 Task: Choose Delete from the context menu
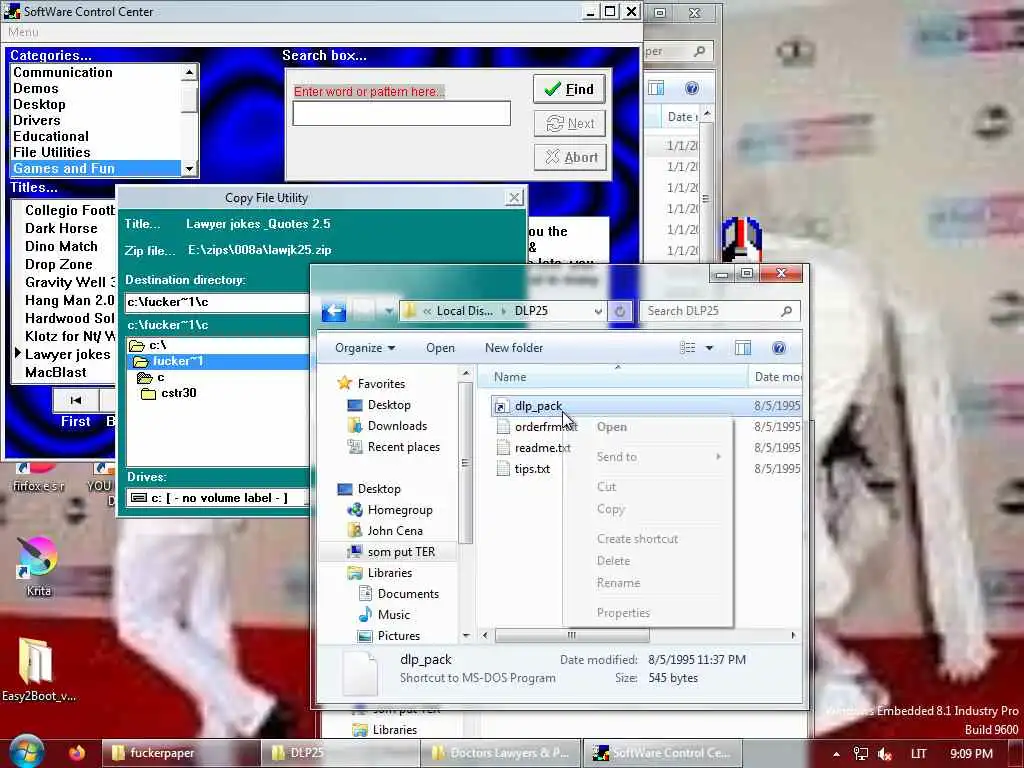613,561
